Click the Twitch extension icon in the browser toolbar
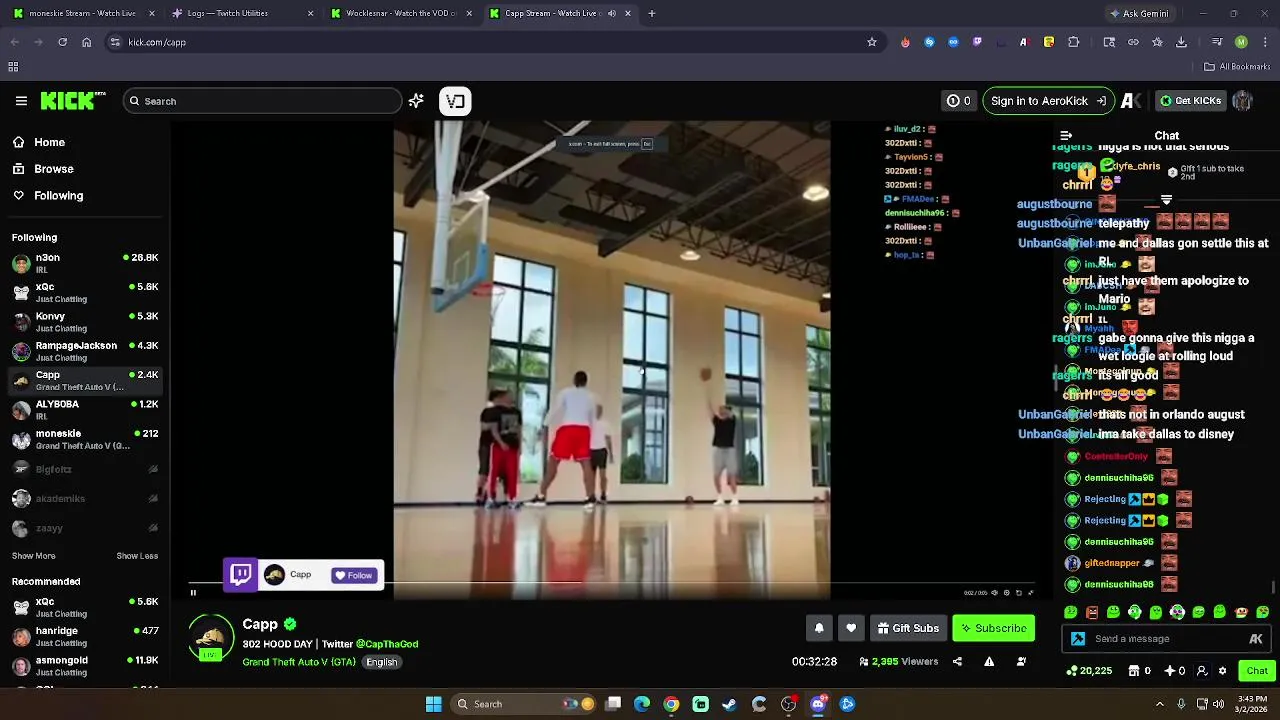Screen dimensions: 1280x720 (977, 42)
